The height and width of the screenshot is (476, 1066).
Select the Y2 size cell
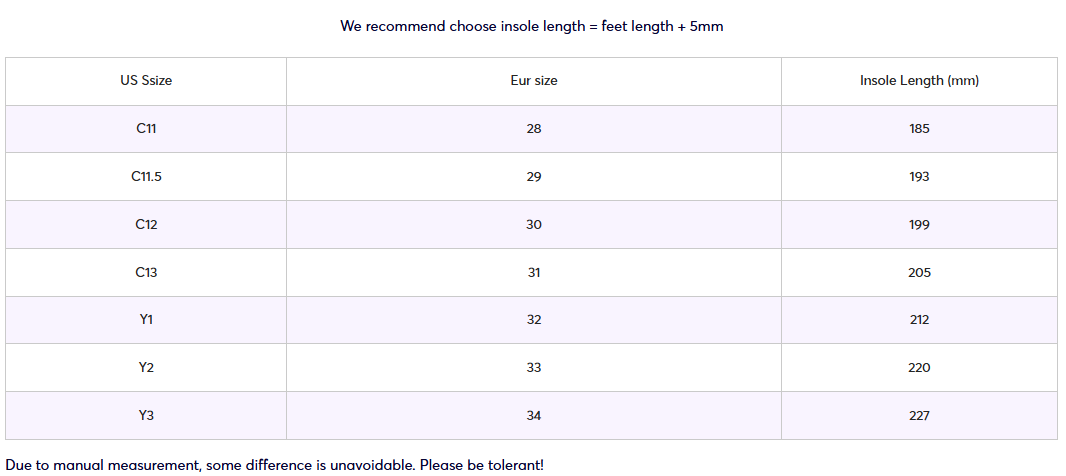tap(146, 368)
